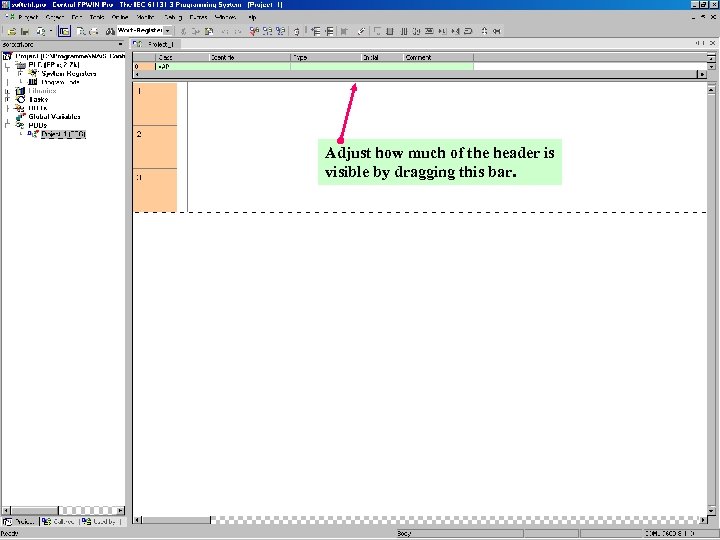Expand the Tasks tree node
Screen dimensions: 720x540
(7, 99)
